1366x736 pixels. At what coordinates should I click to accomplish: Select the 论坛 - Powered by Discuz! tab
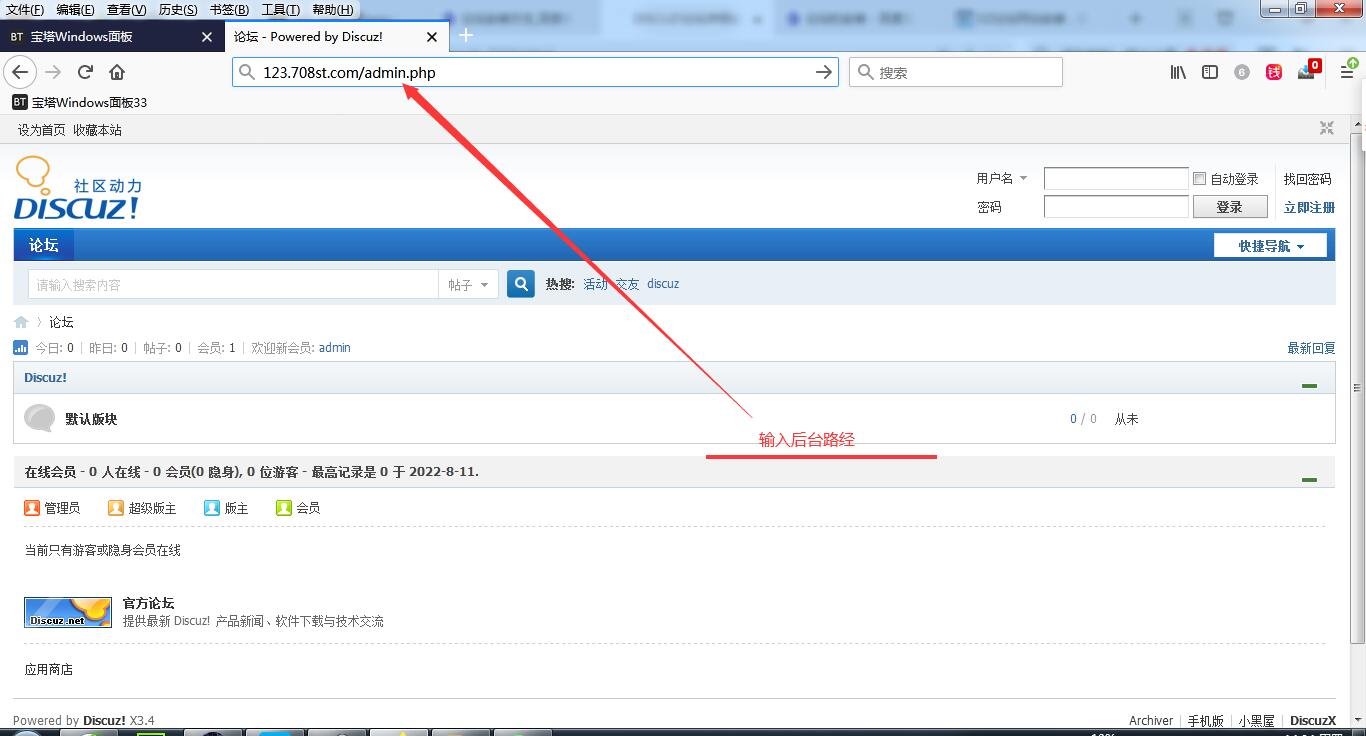coord(335,37)
